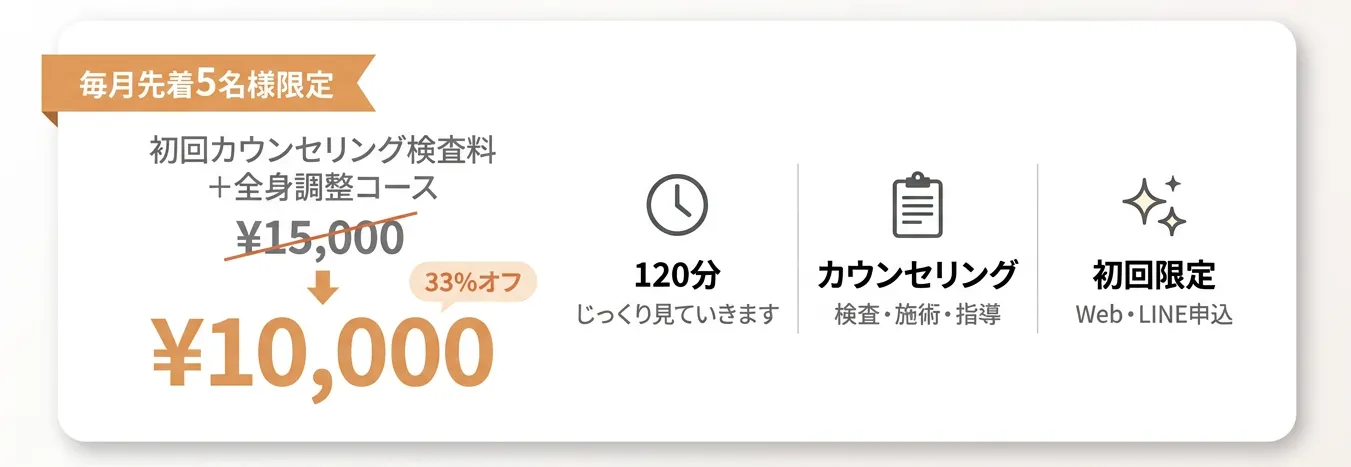Screen dimensions: 1351x467
Task: Click the sparkle stars icon above 初回限定
Action: pos(1154,205)
